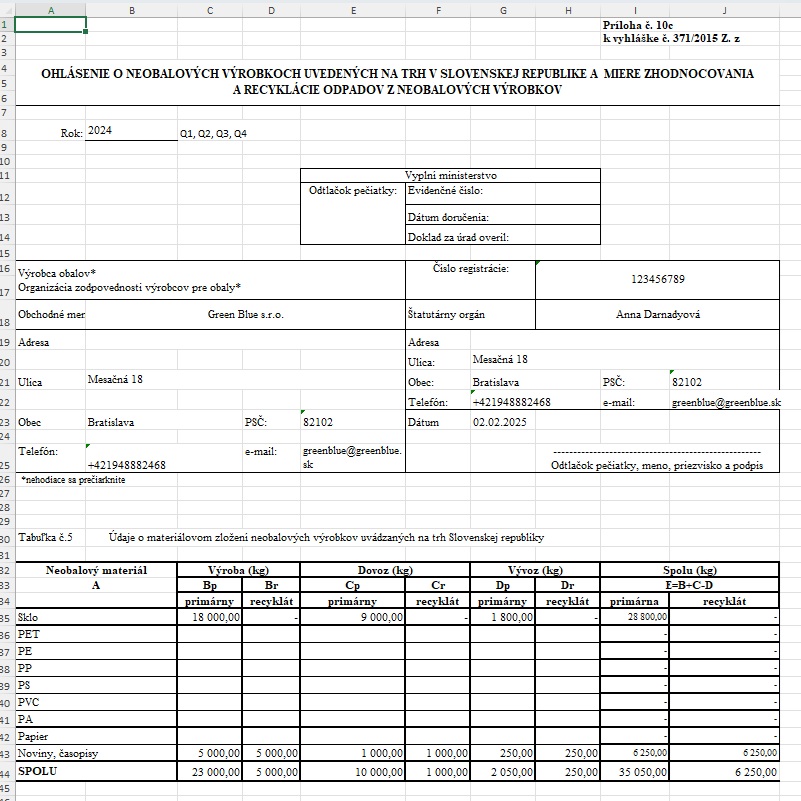The height and width of the screenshot is (801, 801).
Task: Select the registration number 123456789 cell
Action: (657, 279)
